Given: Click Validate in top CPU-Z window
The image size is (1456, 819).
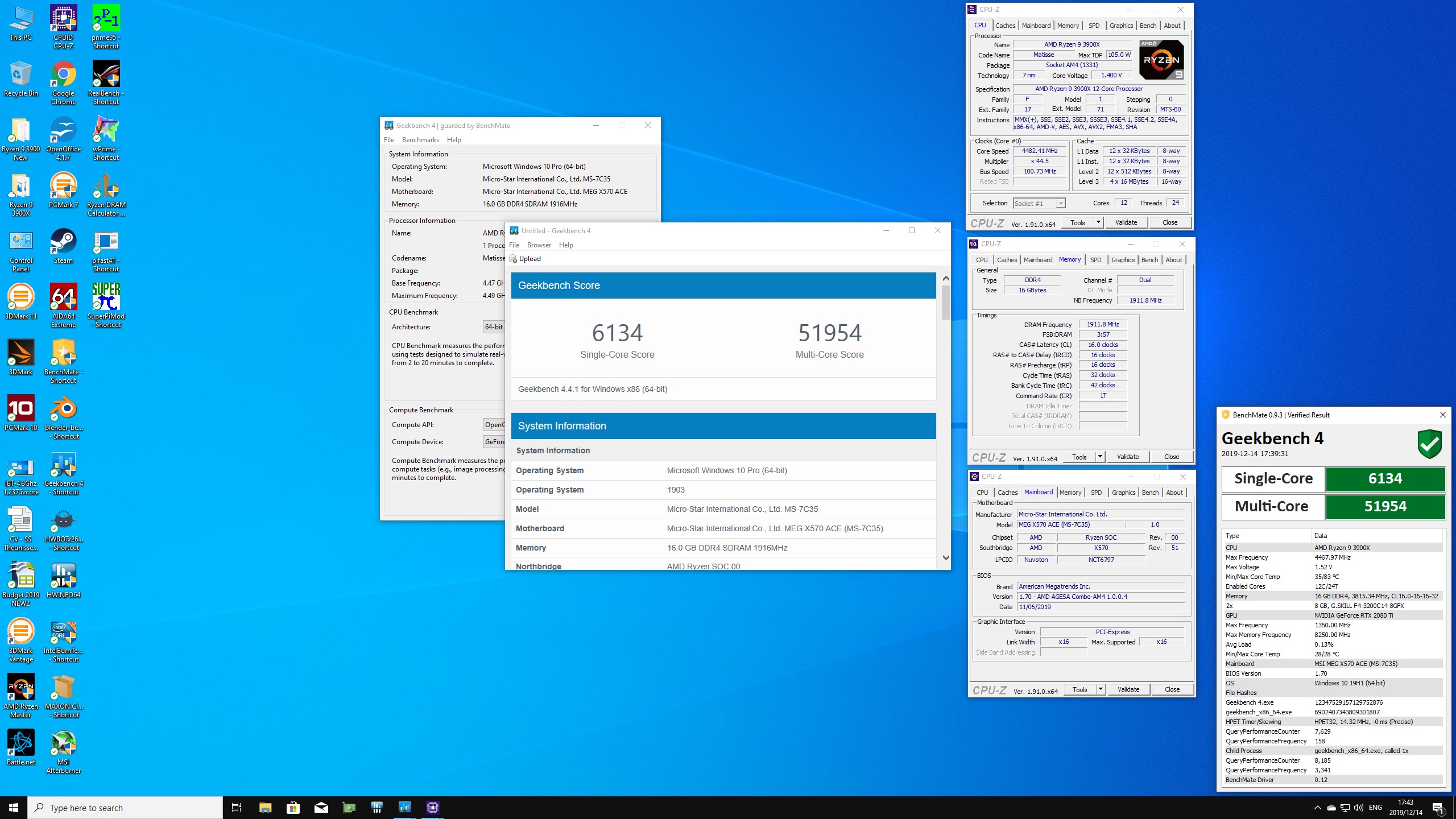Looking at the screenshot, I should click(x=1126, y=222).
